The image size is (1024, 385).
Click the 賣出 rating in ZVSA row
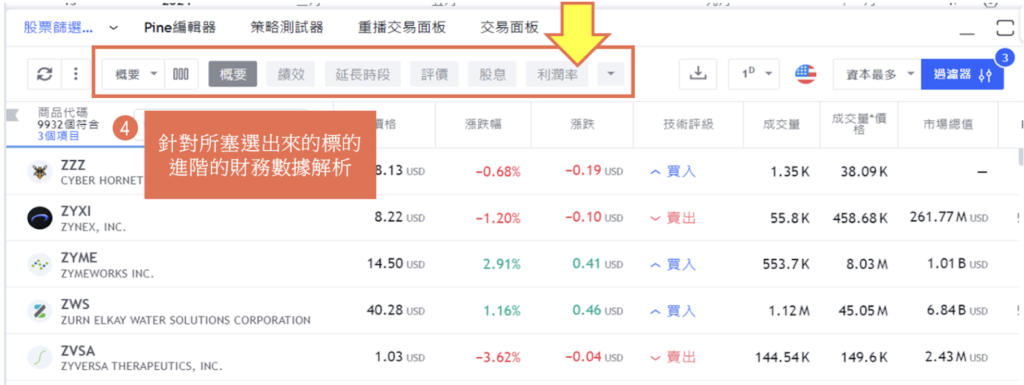(x=673, y=357)
